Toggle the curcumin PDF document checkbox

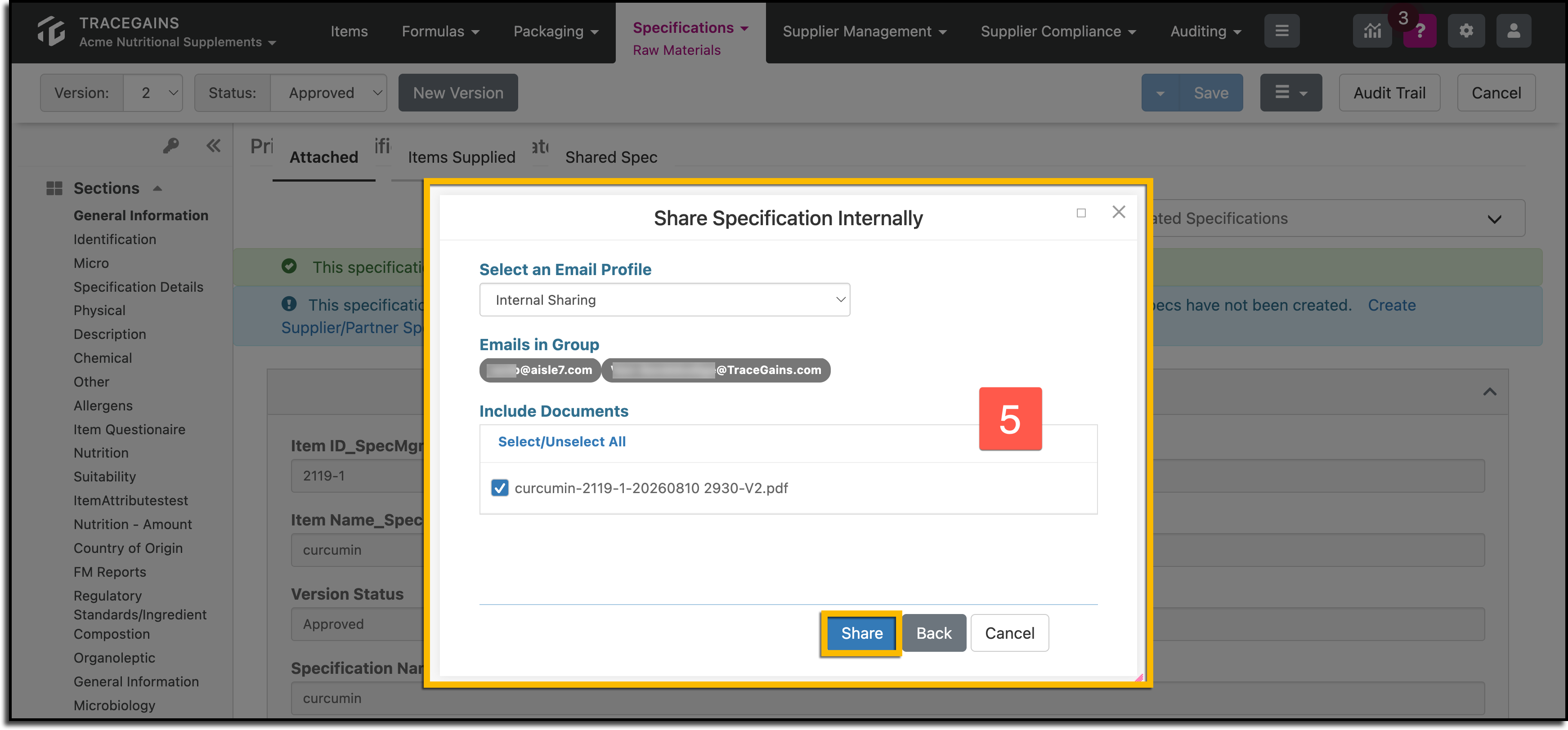tap(499, 488)
